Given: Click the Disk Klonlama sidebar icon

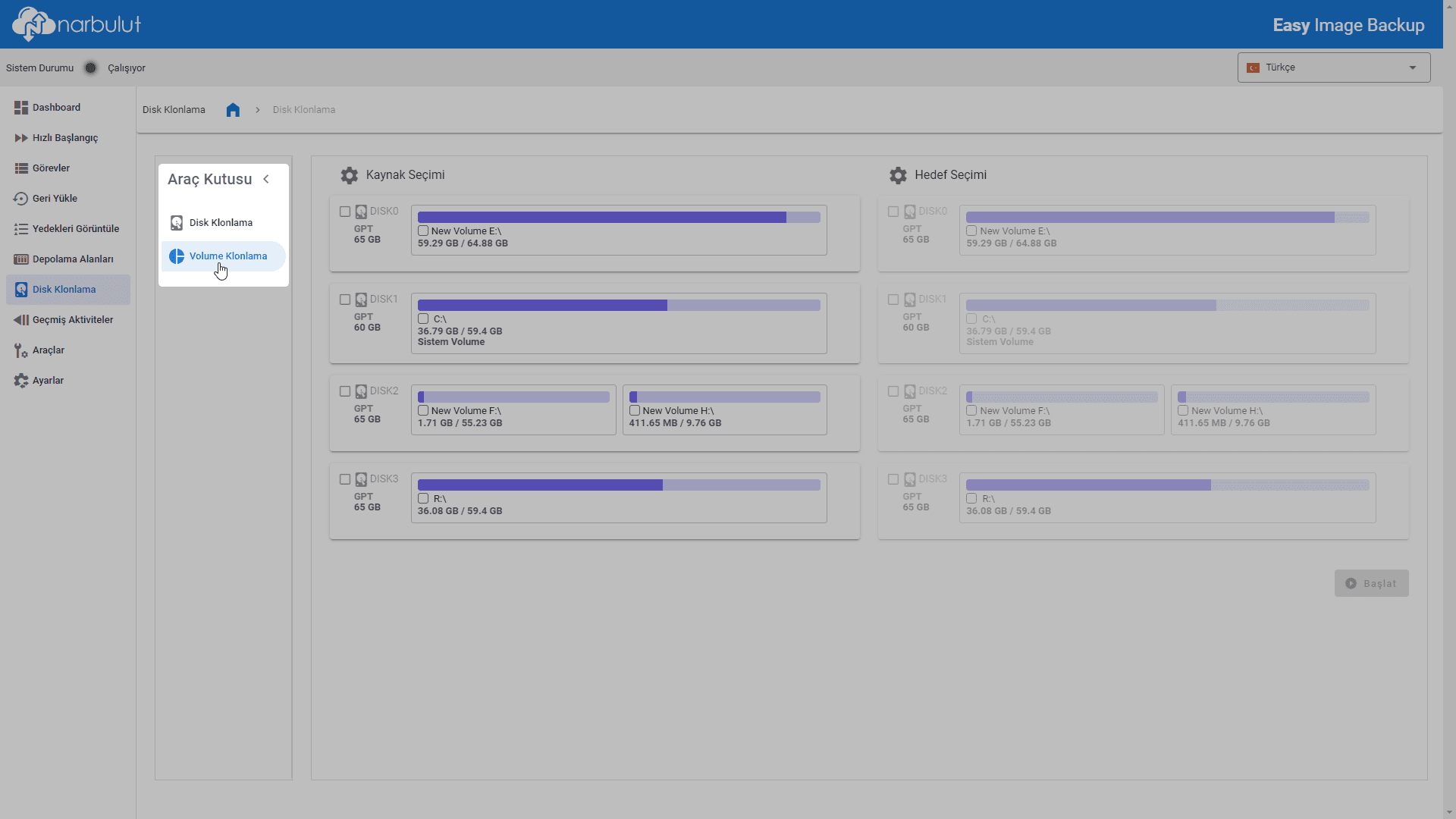Looking at the screenshot, I should click(x=21, y=290).
